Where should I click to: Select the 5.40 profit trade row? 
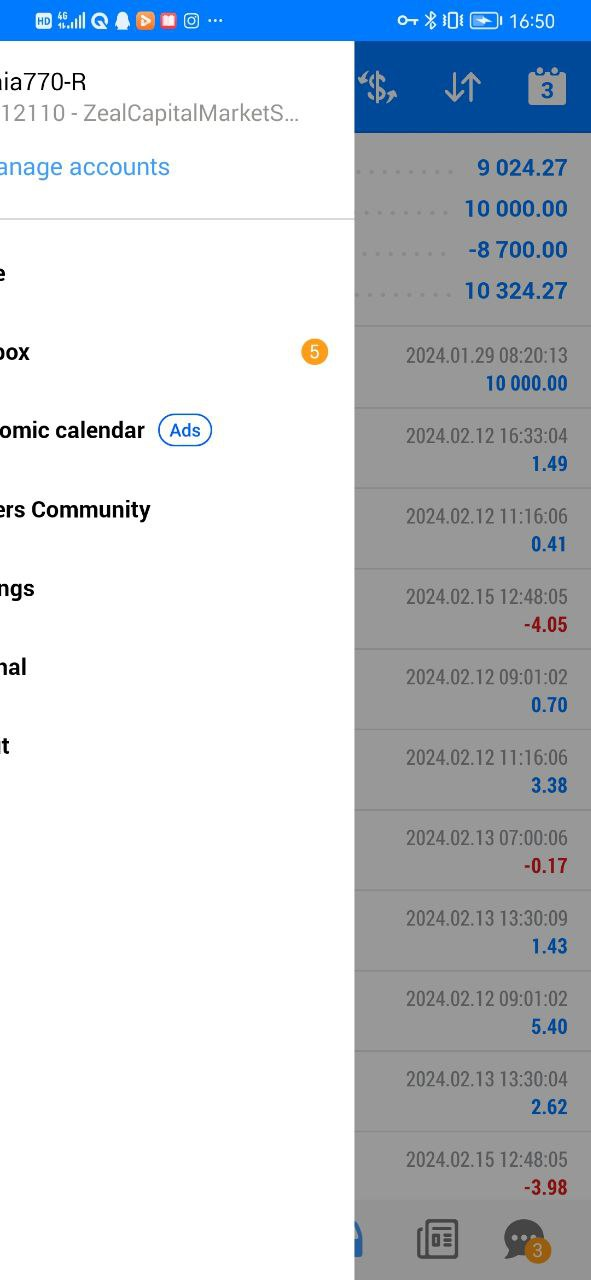coord(473,1012)
